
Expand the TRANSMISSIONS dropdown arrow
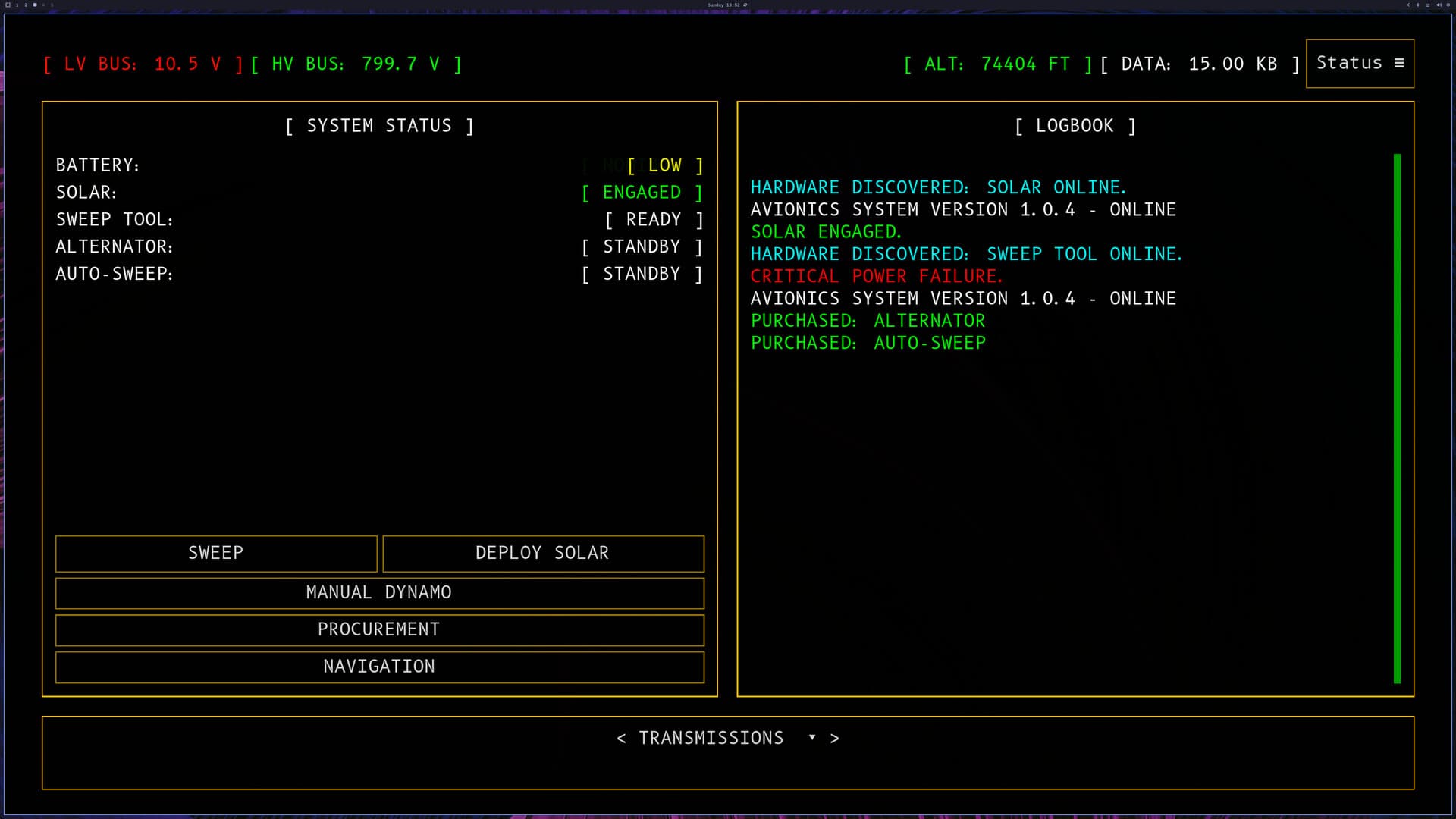(812, 738)
